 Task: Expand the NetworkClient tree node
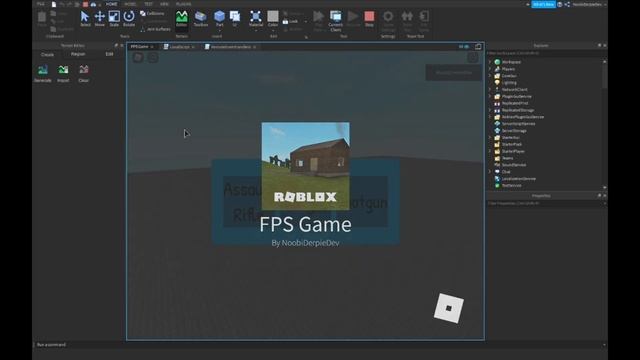(x=490, y=89)
